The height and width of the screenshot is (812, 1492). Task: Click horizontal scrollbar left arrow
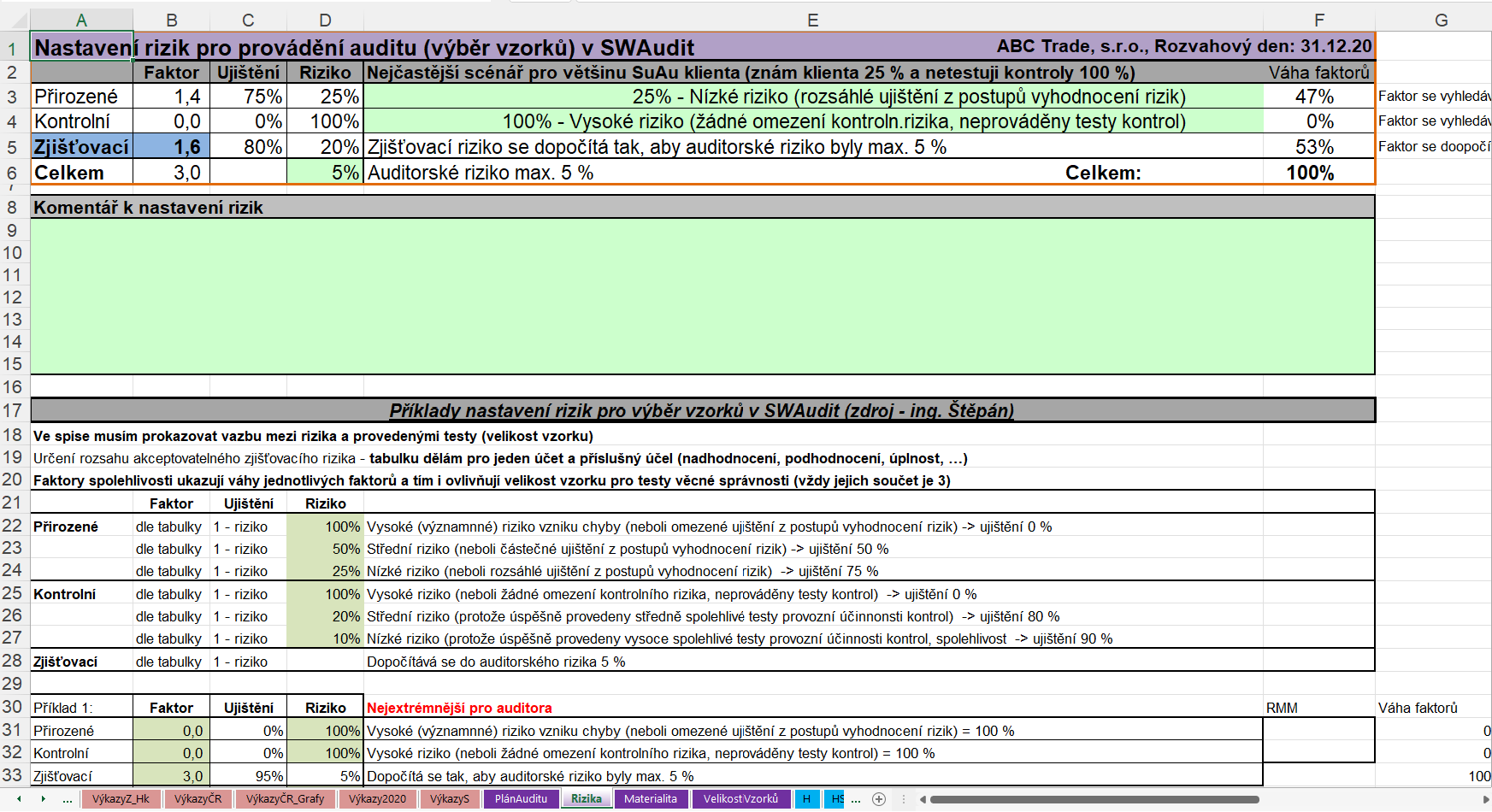(x=923, y=799)
